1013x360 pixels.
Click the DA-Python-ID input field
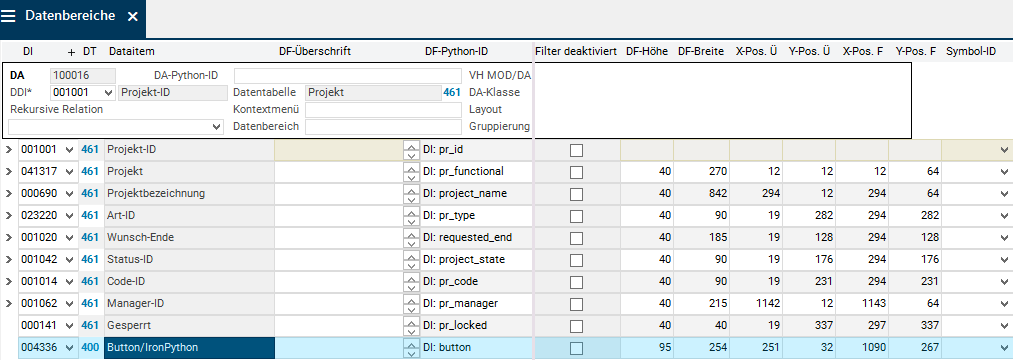(x=348, y=76)
